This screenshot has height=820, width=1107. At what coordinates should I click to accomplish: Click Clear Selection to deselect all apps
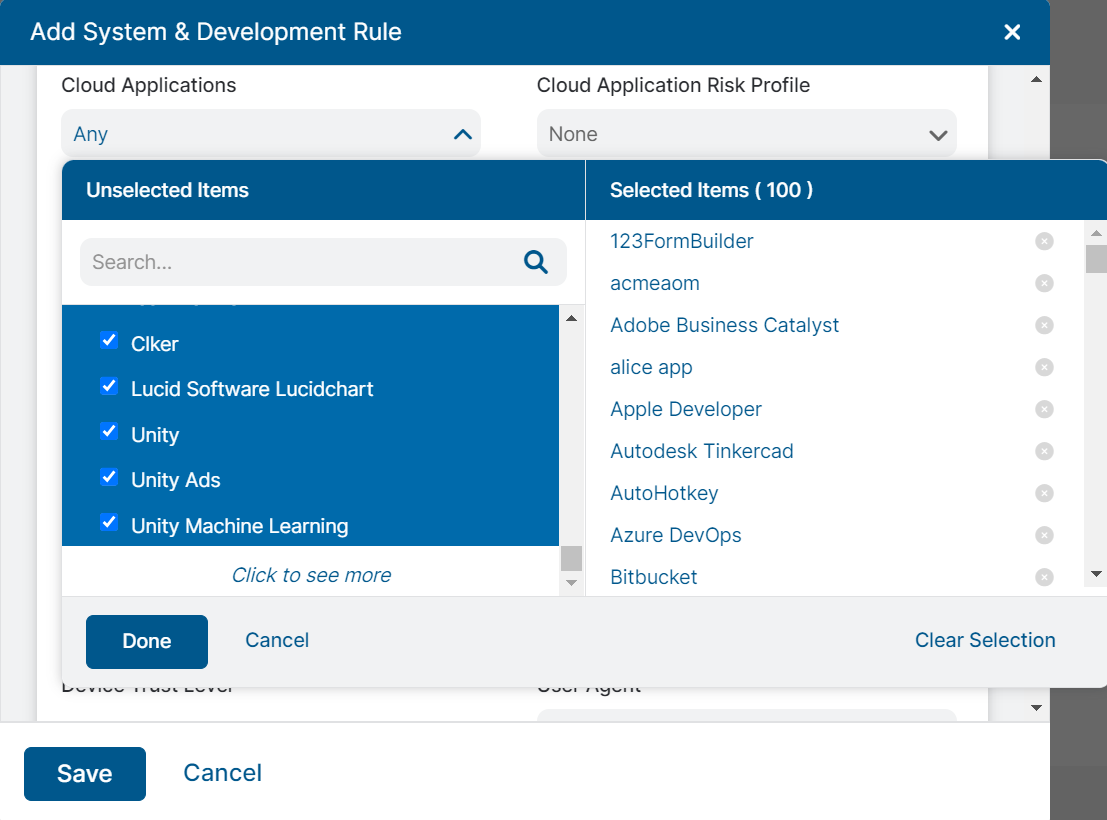tap(985, 640)
